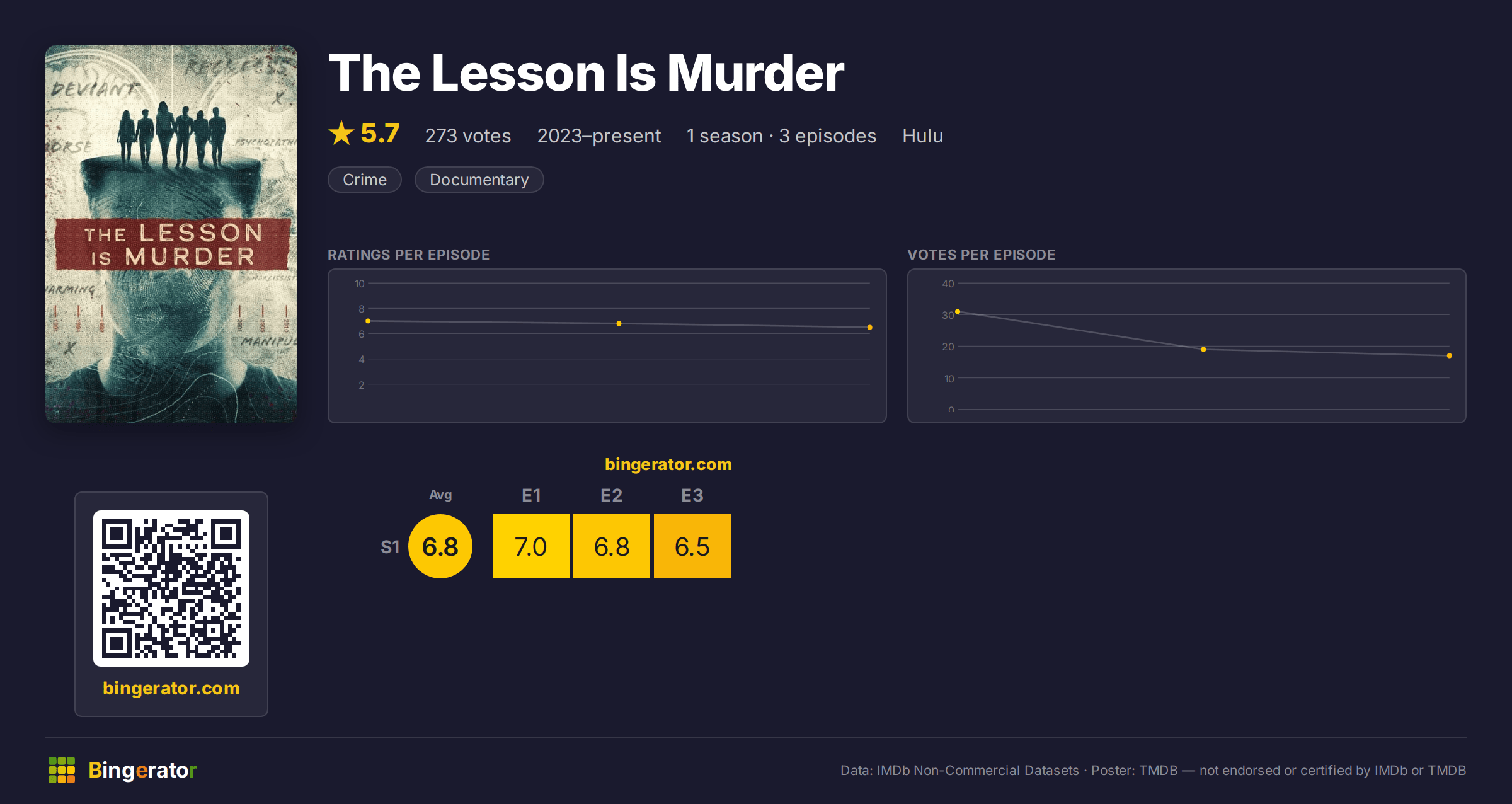Click the show title The Lesson Is Murder
Viewport: 1512px width, 804px height.
point(587,73)
